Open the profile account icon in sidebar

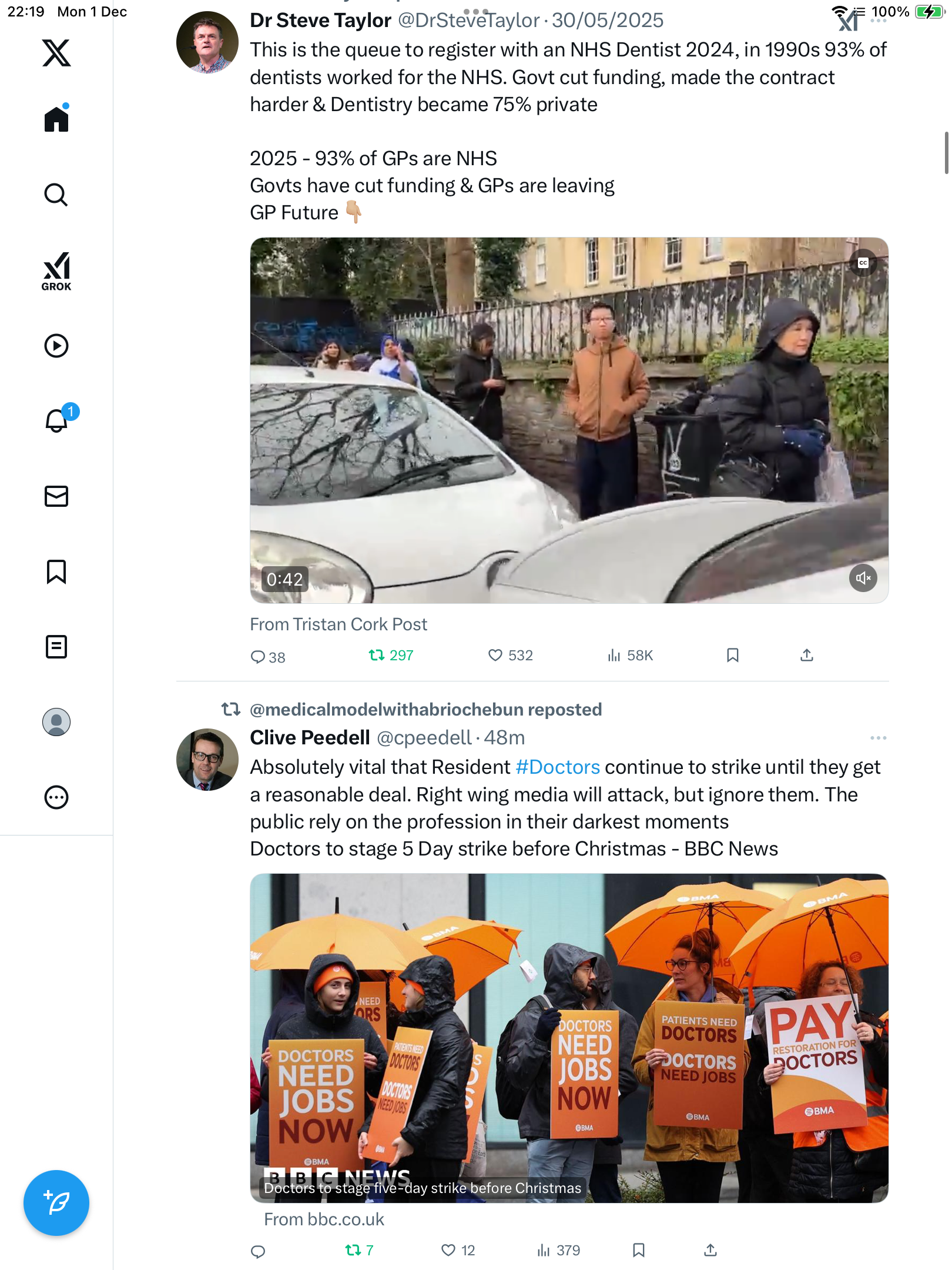56,722
